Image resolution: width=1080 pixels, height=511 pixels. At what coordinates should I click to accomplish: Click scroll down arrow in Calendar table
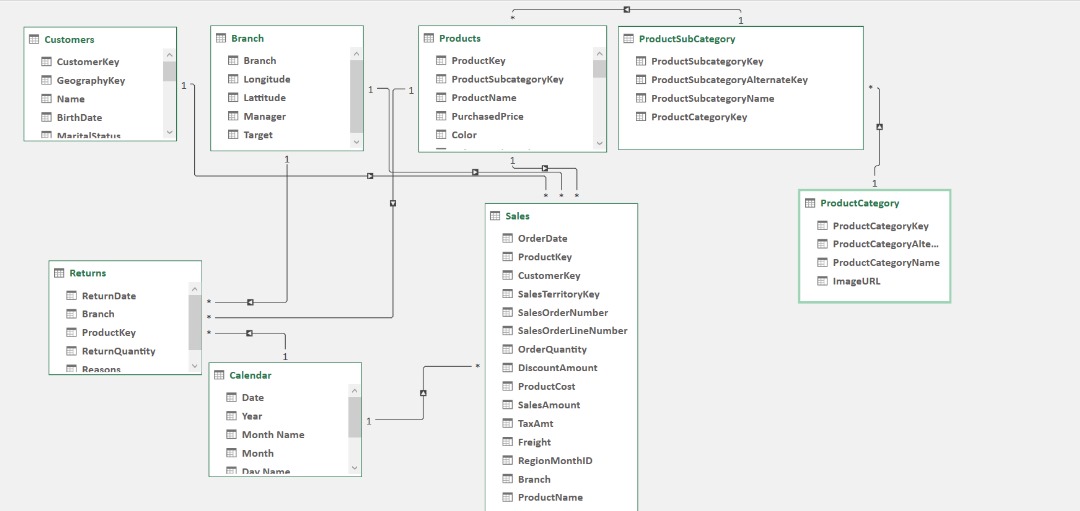coord(354,466)
